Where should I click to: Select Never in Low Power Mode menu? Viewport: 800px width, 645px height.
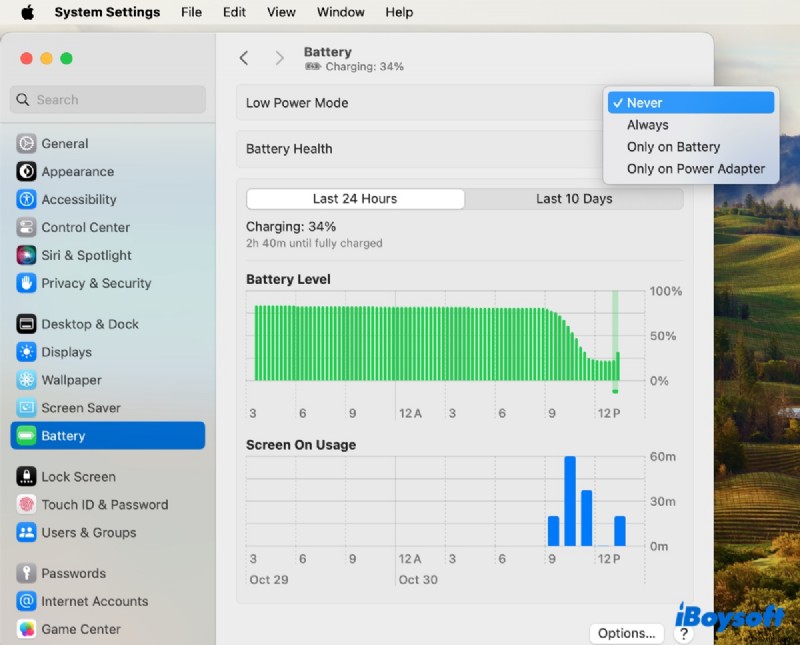pyautogui.click(x=691, y=103)
